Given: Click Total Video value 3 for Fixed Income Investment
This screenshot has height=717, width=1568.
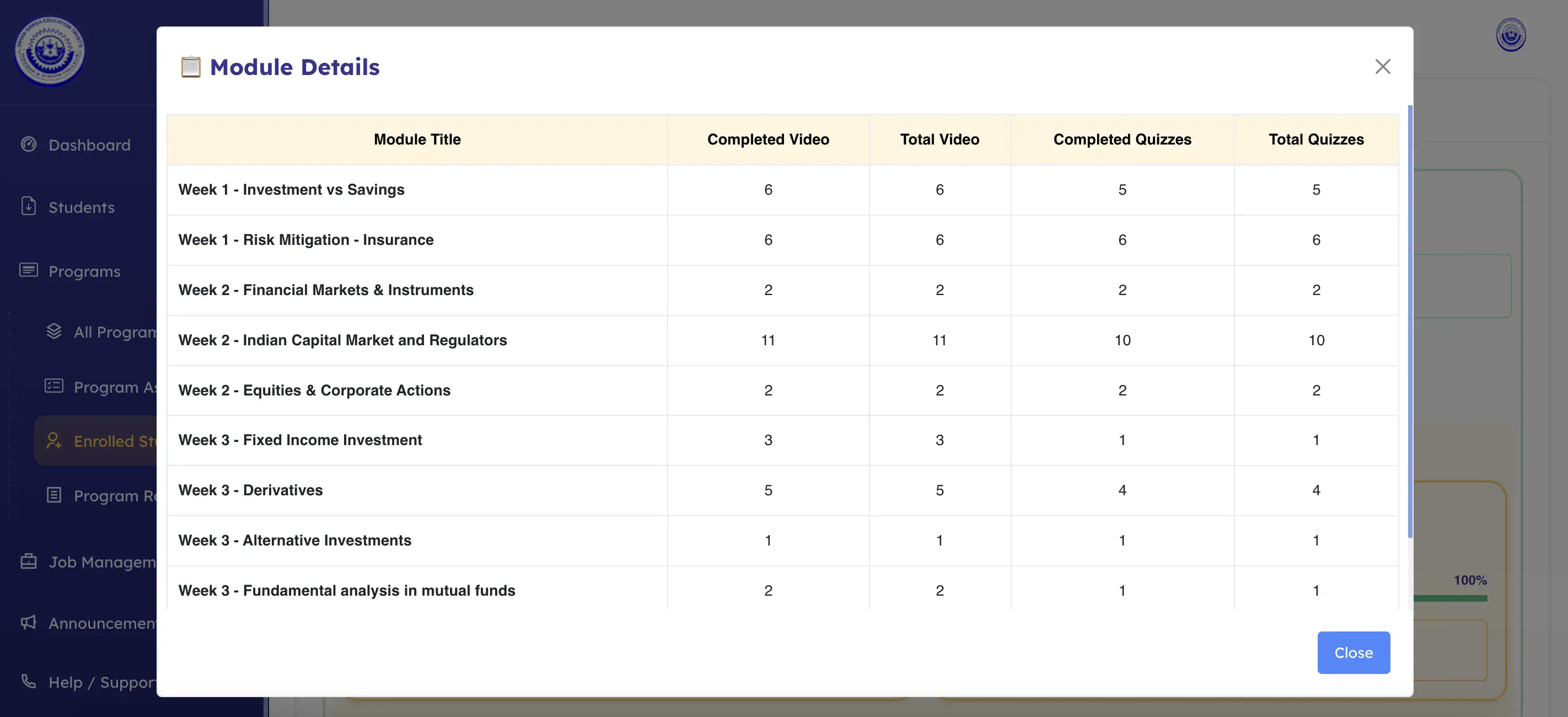Looking at the screenshot, I should pyautogui.click(x=939, y=441).
